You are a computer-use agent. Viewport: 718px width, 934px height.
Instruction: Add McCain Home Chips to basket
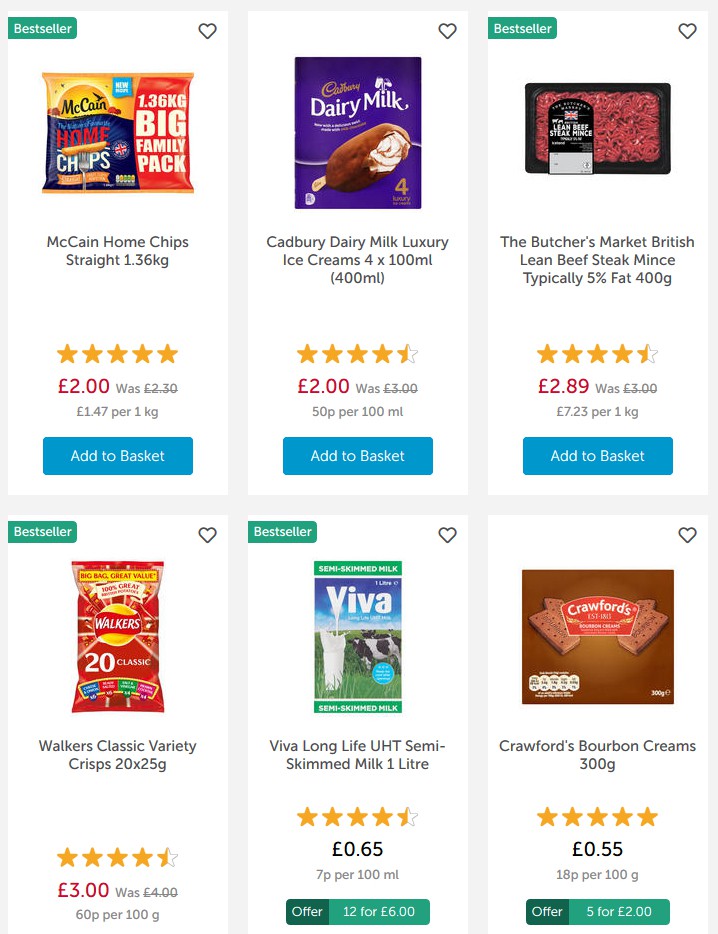click(x=118, y=456)
